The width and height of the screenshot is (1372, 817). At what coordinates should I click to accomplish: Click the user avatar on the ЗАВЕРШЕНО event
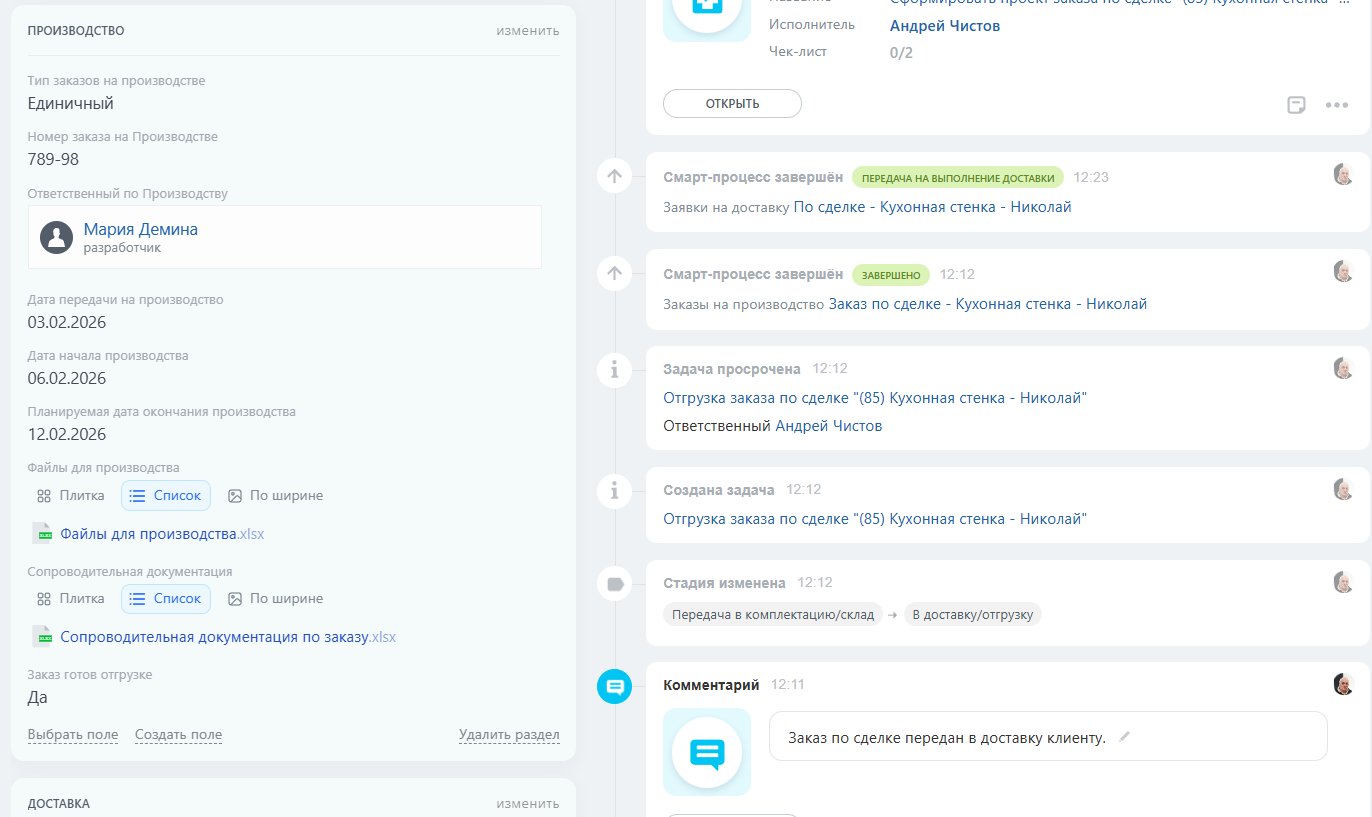point(1344,271)
